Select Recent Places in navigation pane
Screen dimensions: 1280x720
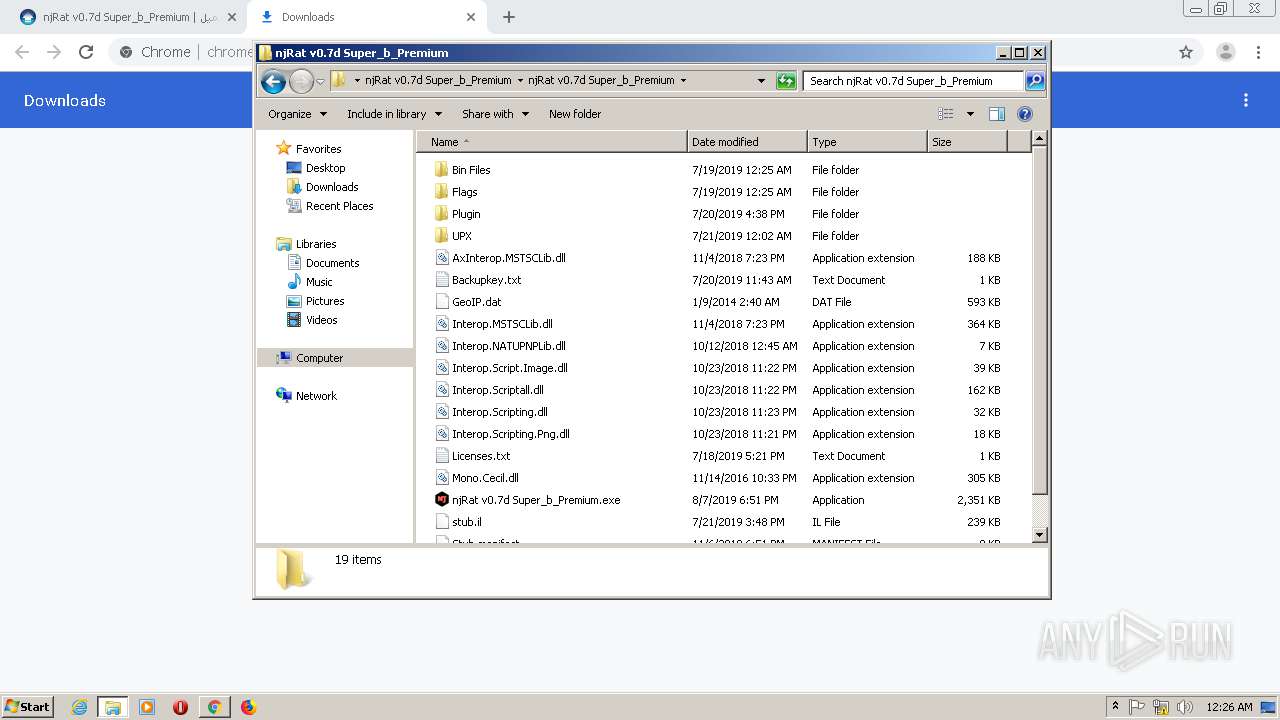[x=339, y=206]
